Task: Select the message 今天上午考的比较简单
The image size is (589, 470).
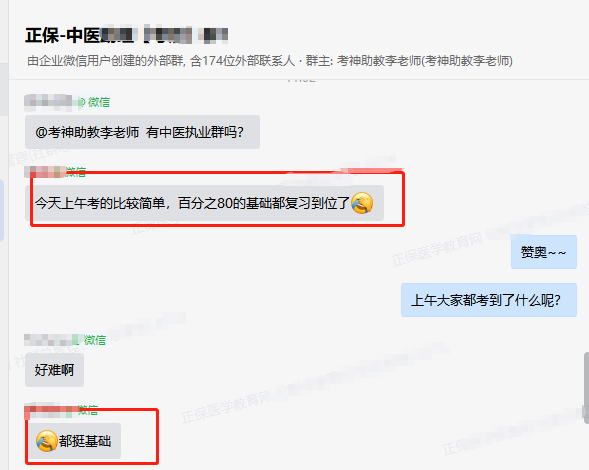Action: click(x=205, y=203)
